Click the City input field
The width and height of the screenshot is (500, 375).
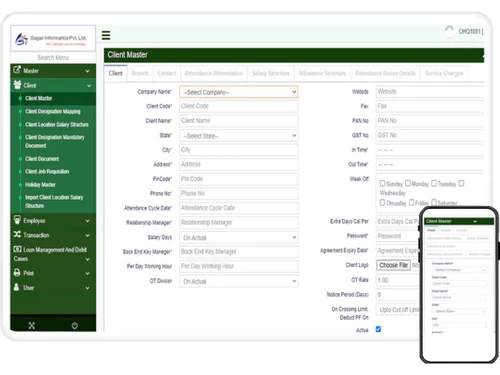coord(239,150)
